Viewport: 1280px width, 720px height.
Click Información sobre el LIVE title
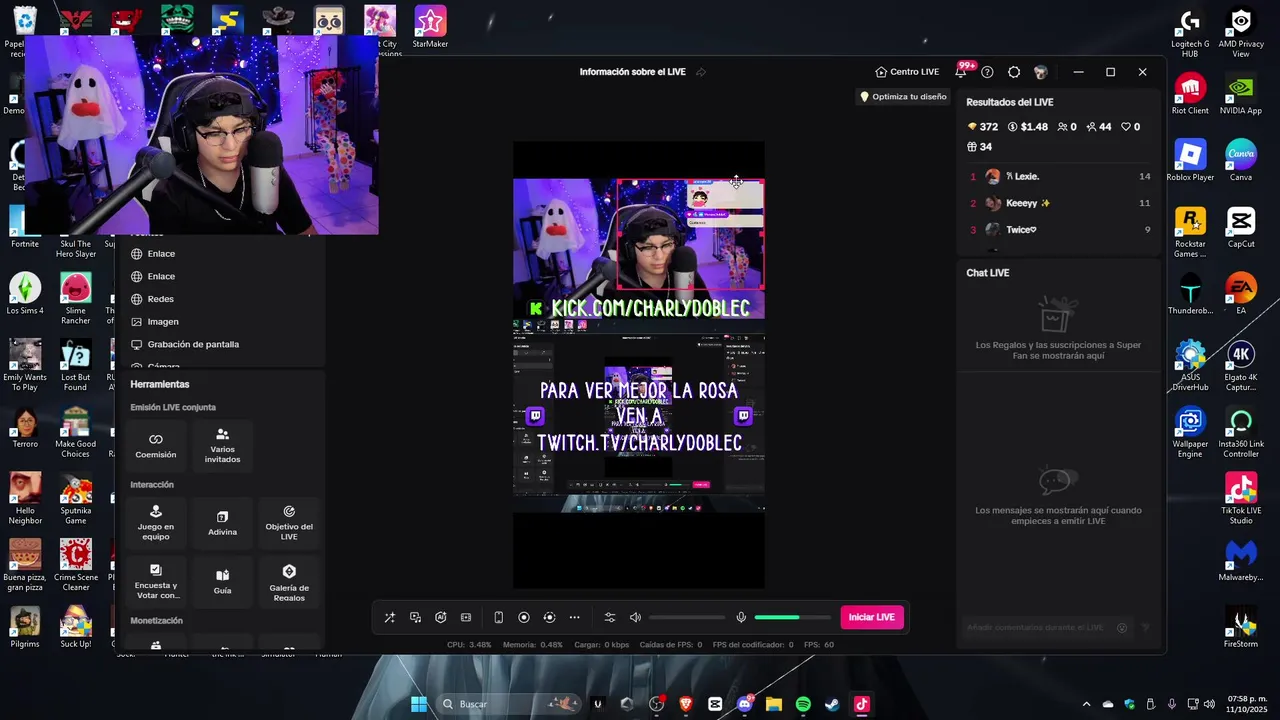click(633, 72)
